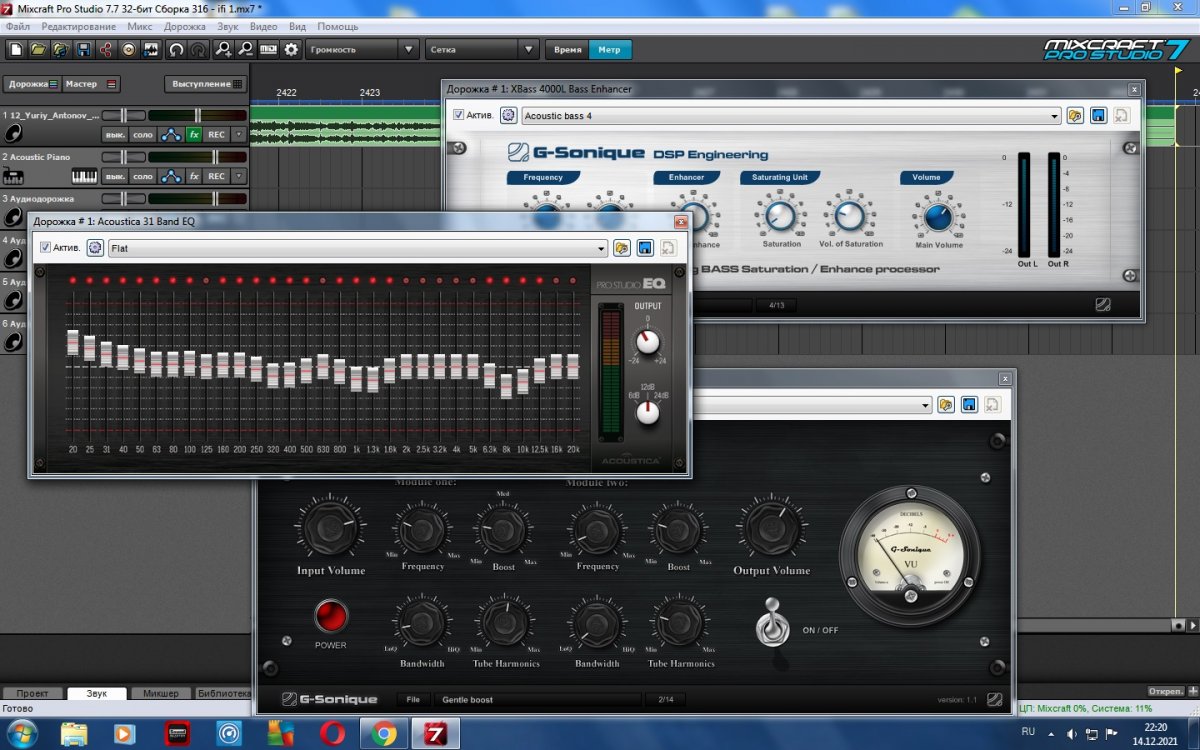The width and height of the screenshot is (1200, 750).
Task: Open the Громкость dropdown
Action: [x=362, y=49]
